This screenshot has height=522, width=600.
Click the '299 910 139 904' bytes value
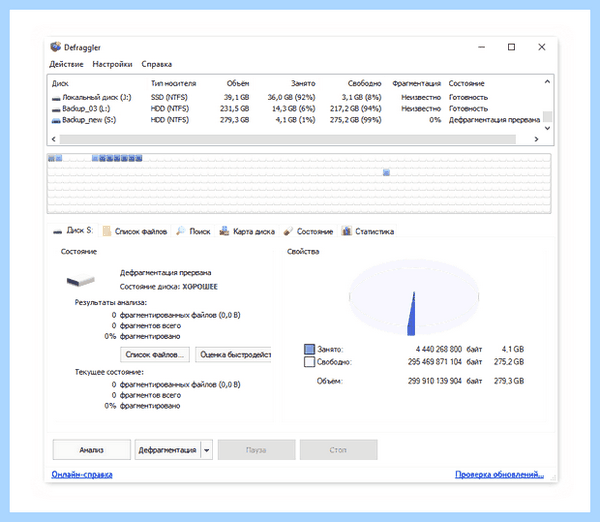435,381
